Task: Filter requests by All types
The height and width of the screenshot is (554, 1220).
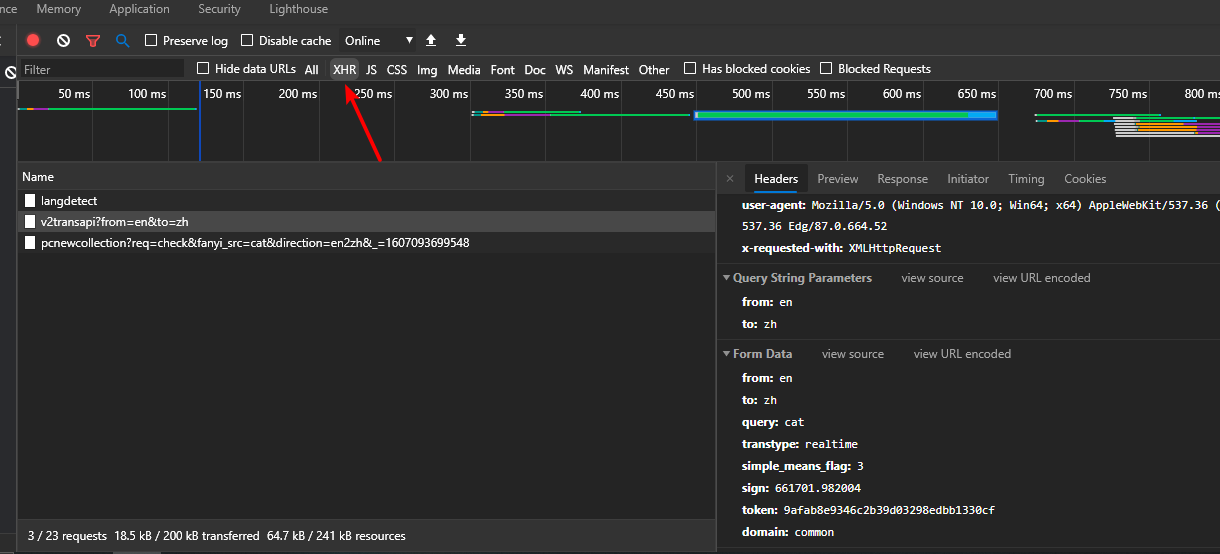Action: [x=312, y=70]
